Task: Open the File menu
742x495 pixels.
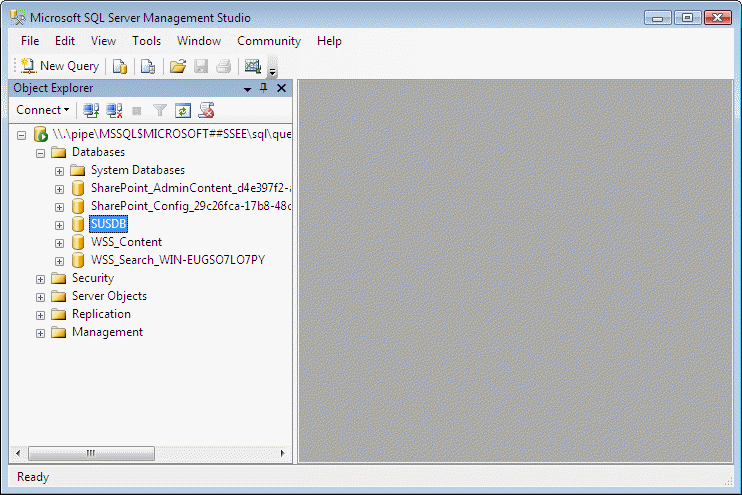Action: tap(30, 41)
